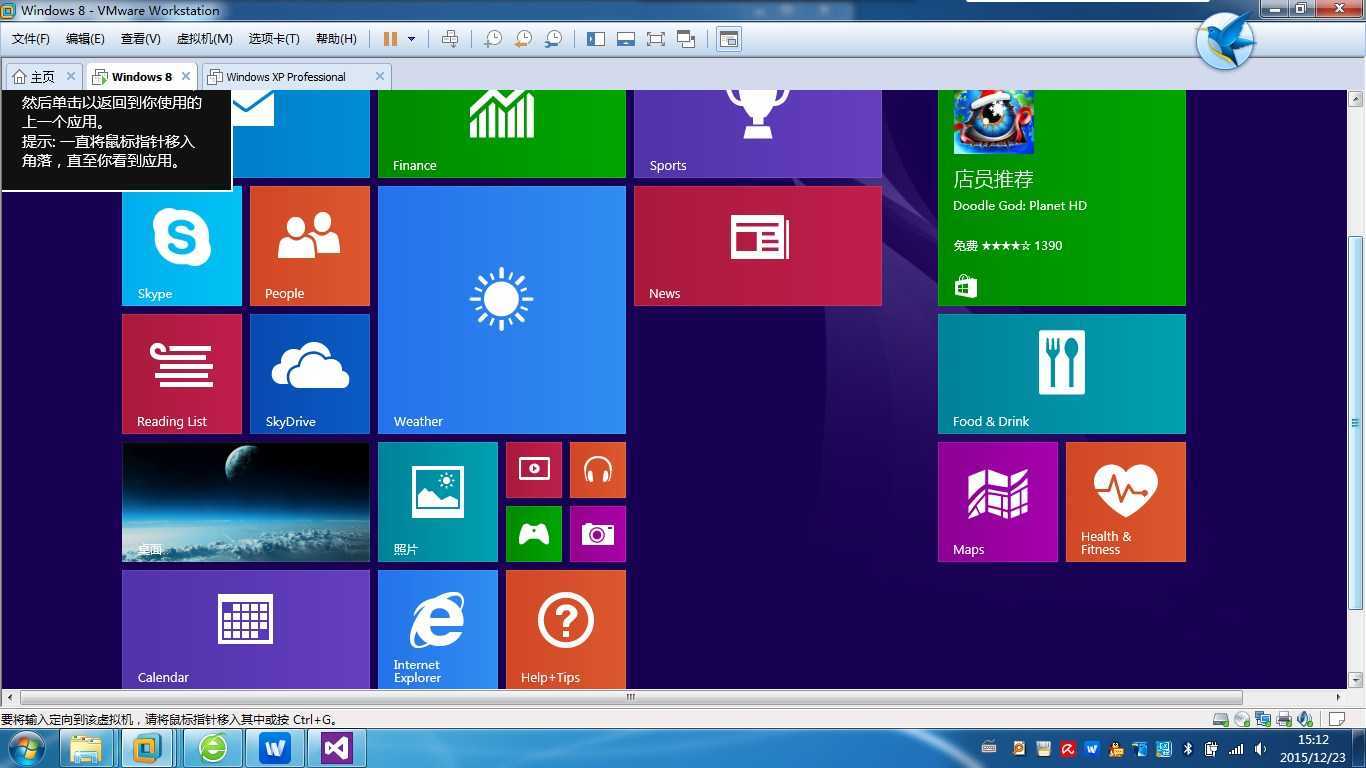Screen dimensions: 1366x768
Task: Open the Music headphones small tile
Action: point(598,470)
